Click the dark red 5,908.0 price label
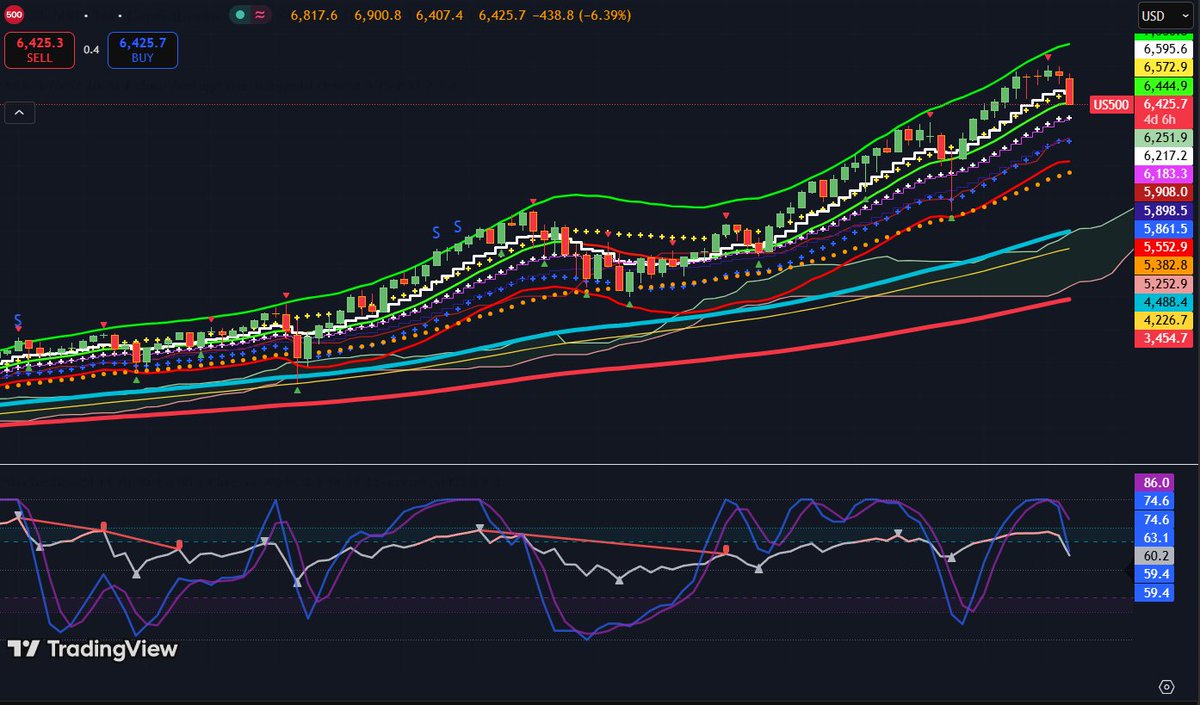This screenshot has width=1200, height=705. point(1164,192)
